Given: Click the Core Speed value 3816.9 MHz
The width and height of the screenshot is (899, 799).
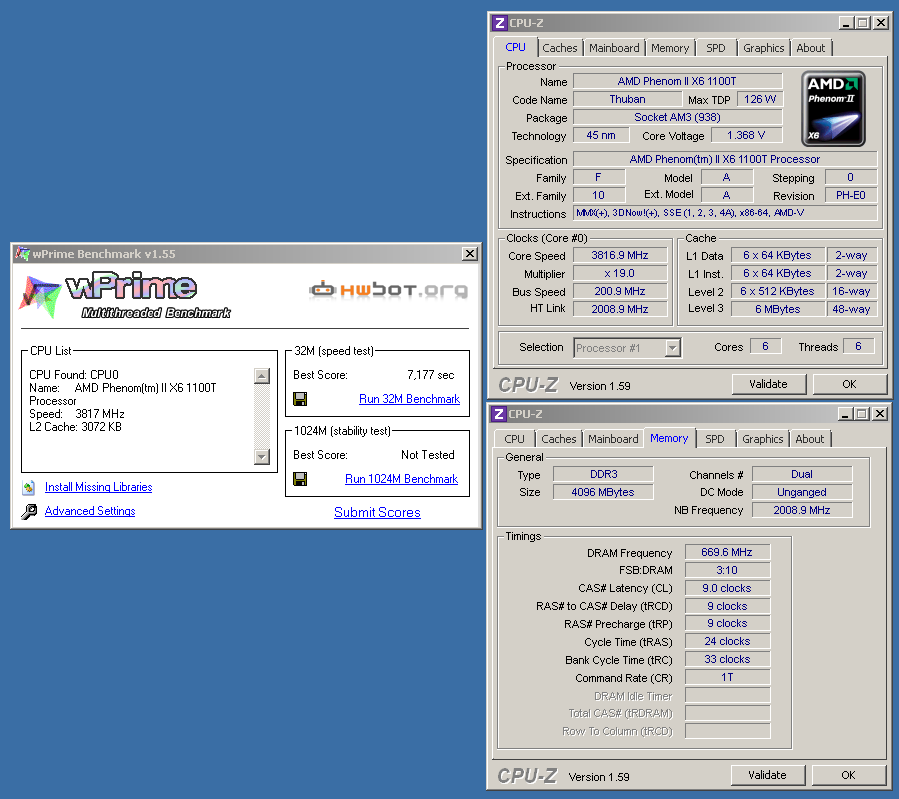Looking at the screenshot, I should [620, 256].
